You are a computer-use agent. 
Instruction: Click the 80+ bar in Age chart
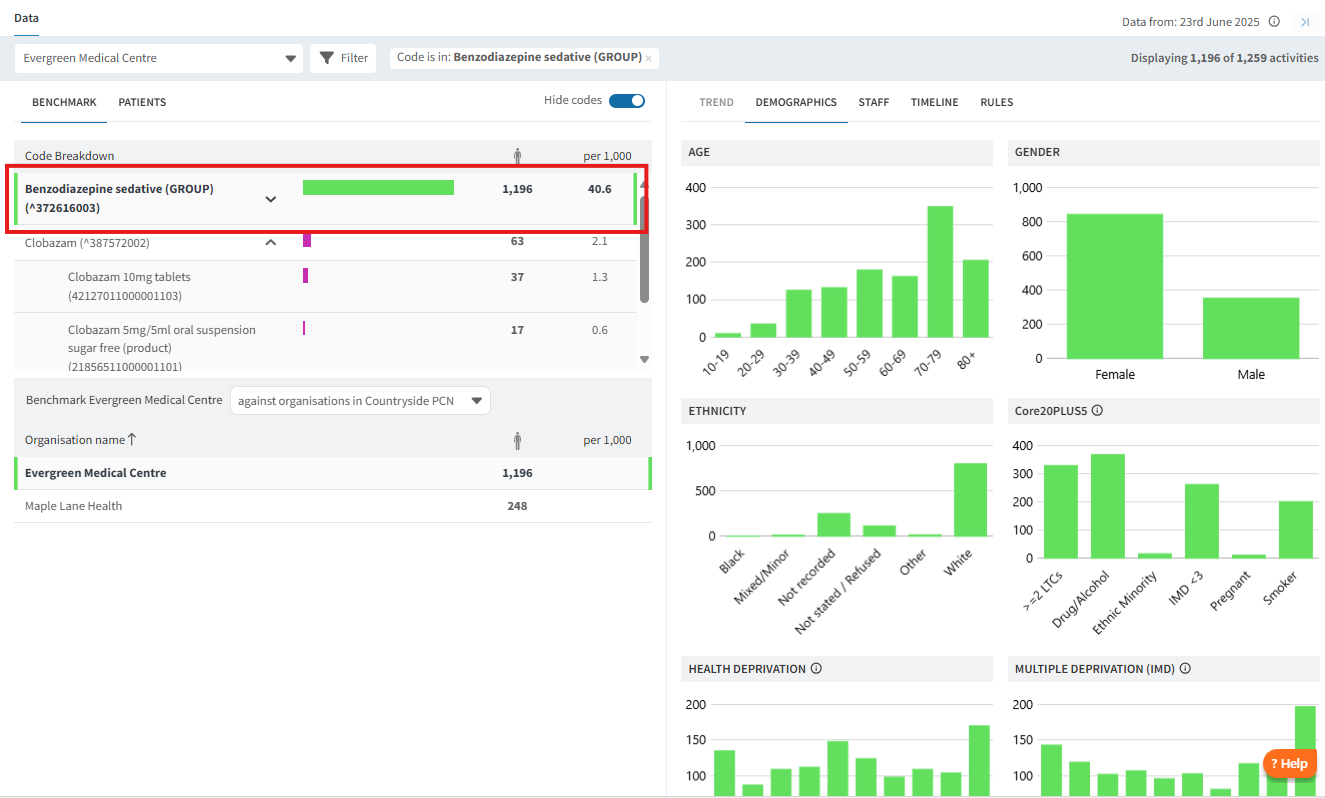tap(975, 299)
